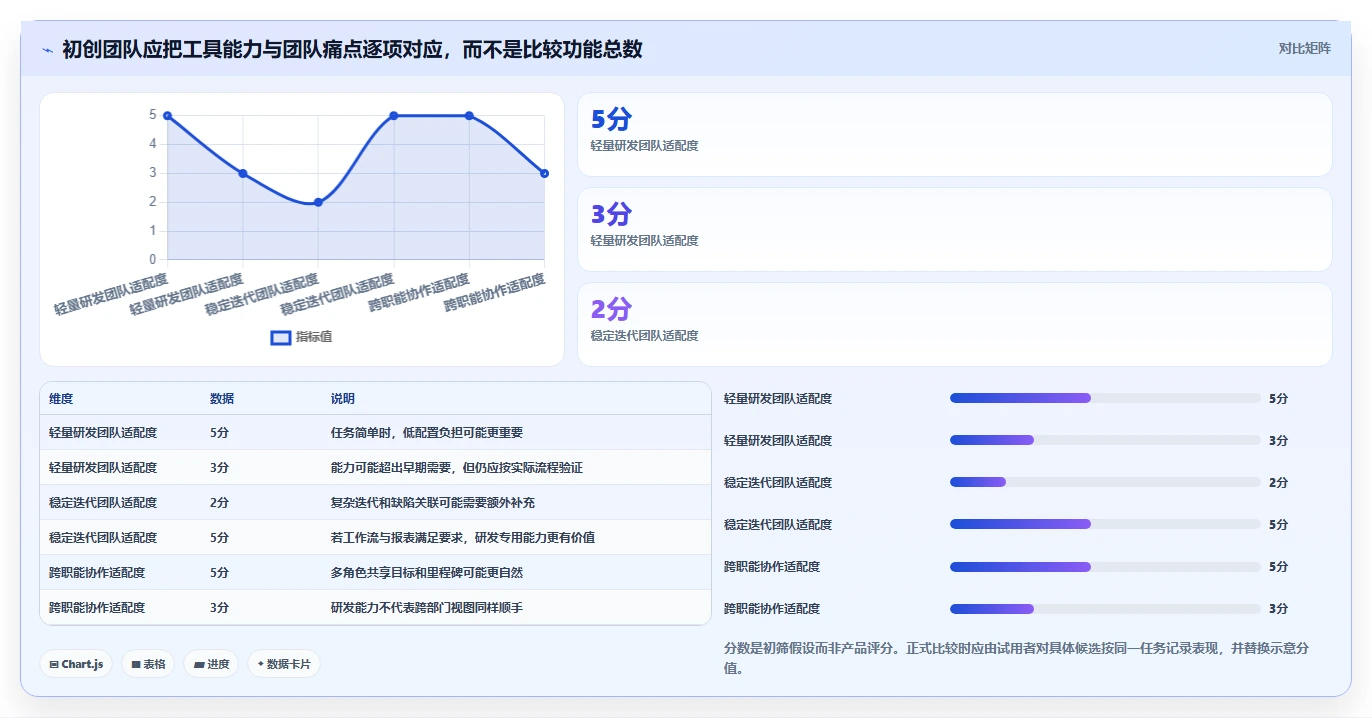Viewport: 1372px width, 718px height.
Task: Click the y-axis label 1 on the line chart
Action: point(153,231)
